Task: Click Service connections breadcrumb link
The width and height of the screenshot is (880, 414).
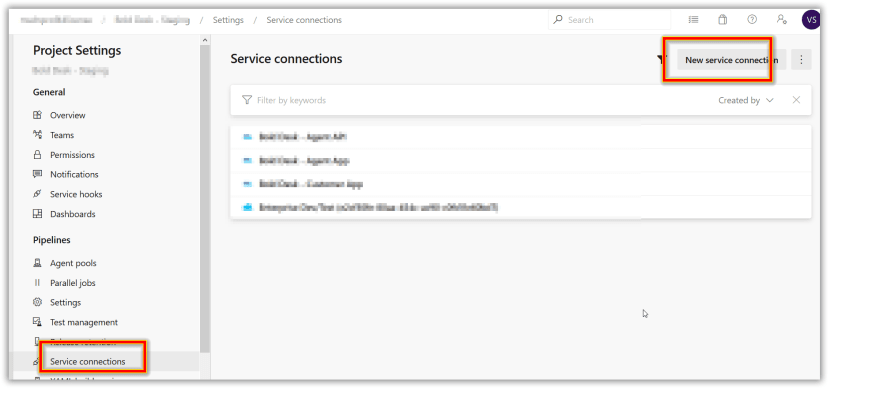Action: (x=304, y=20)
